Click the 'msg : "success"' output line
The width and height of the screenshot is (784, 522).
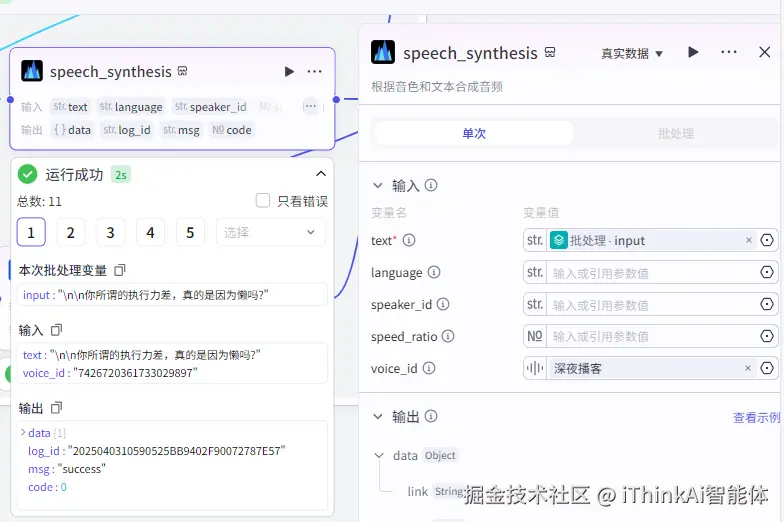(67, 469)
